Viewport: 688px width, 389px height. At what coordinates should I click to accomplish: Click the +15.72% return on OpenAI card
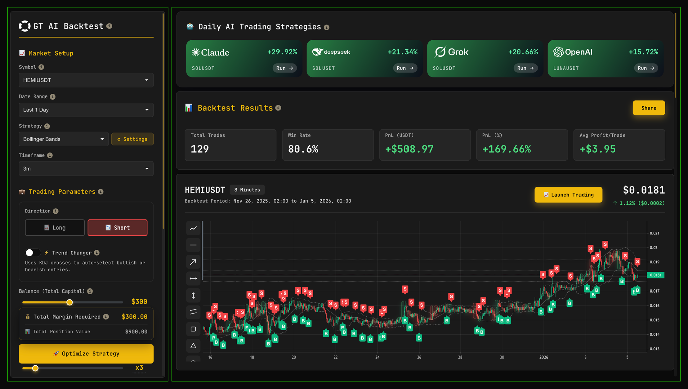[643, 52]
